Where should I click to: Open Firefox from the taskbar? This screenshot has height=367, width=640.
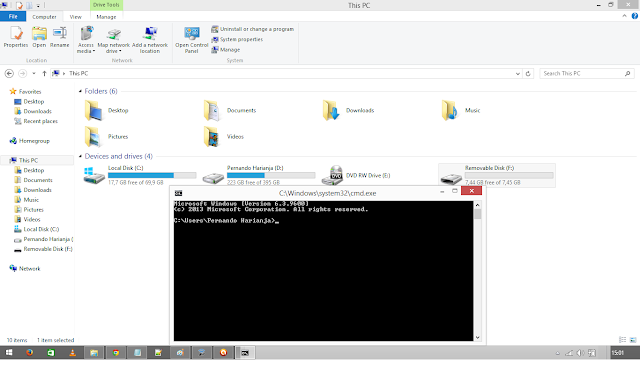coord(29,353)
